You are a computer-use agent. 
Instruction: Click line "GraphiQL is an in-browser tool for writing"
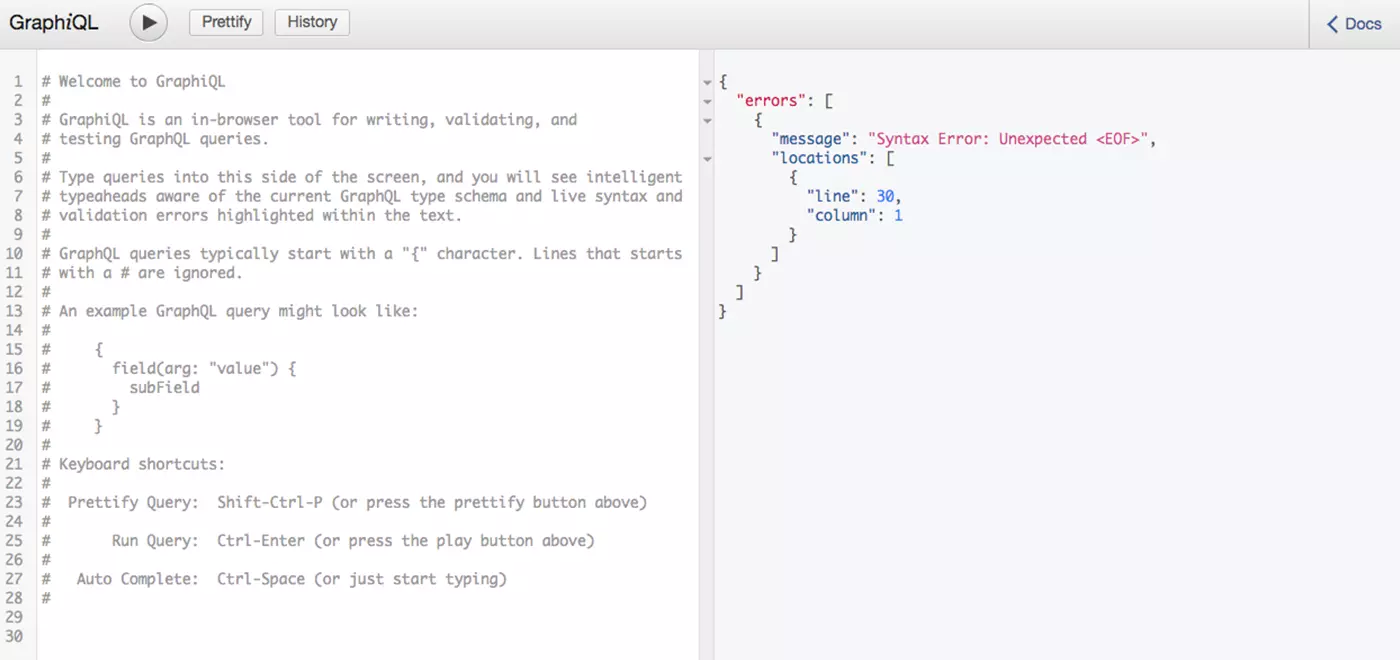pyautogui.click(x=309, y=120)
